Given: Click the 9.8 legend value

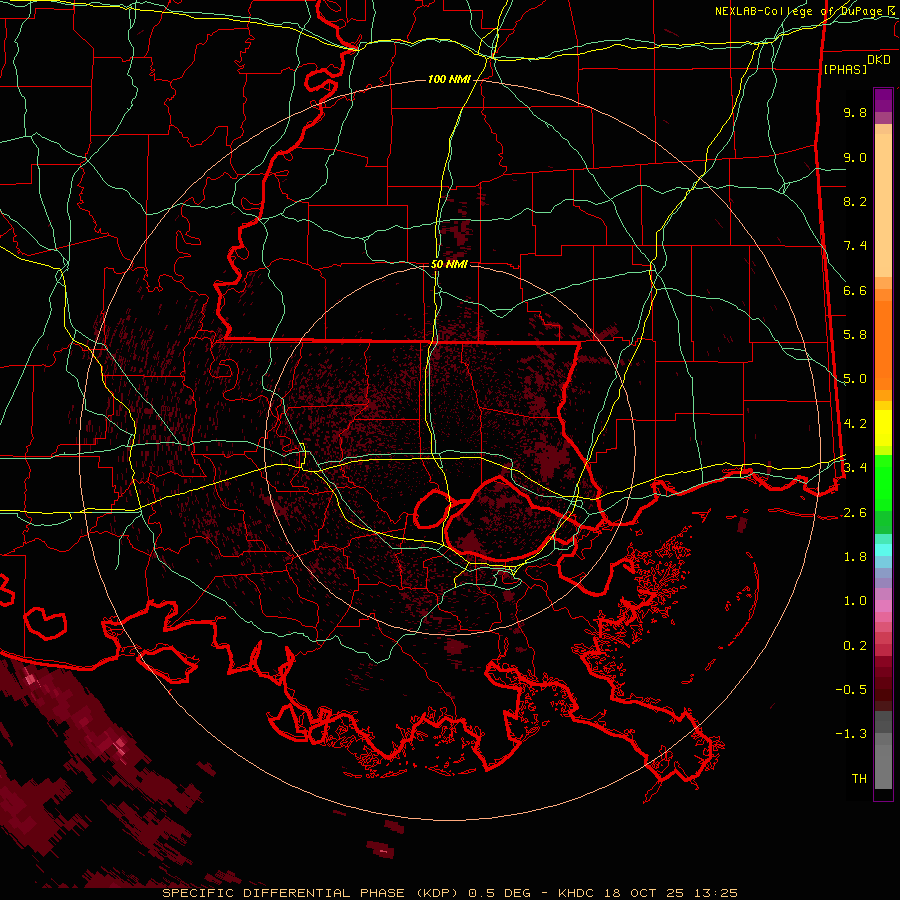Looking at the screenshot, I should tap(855, 112).
